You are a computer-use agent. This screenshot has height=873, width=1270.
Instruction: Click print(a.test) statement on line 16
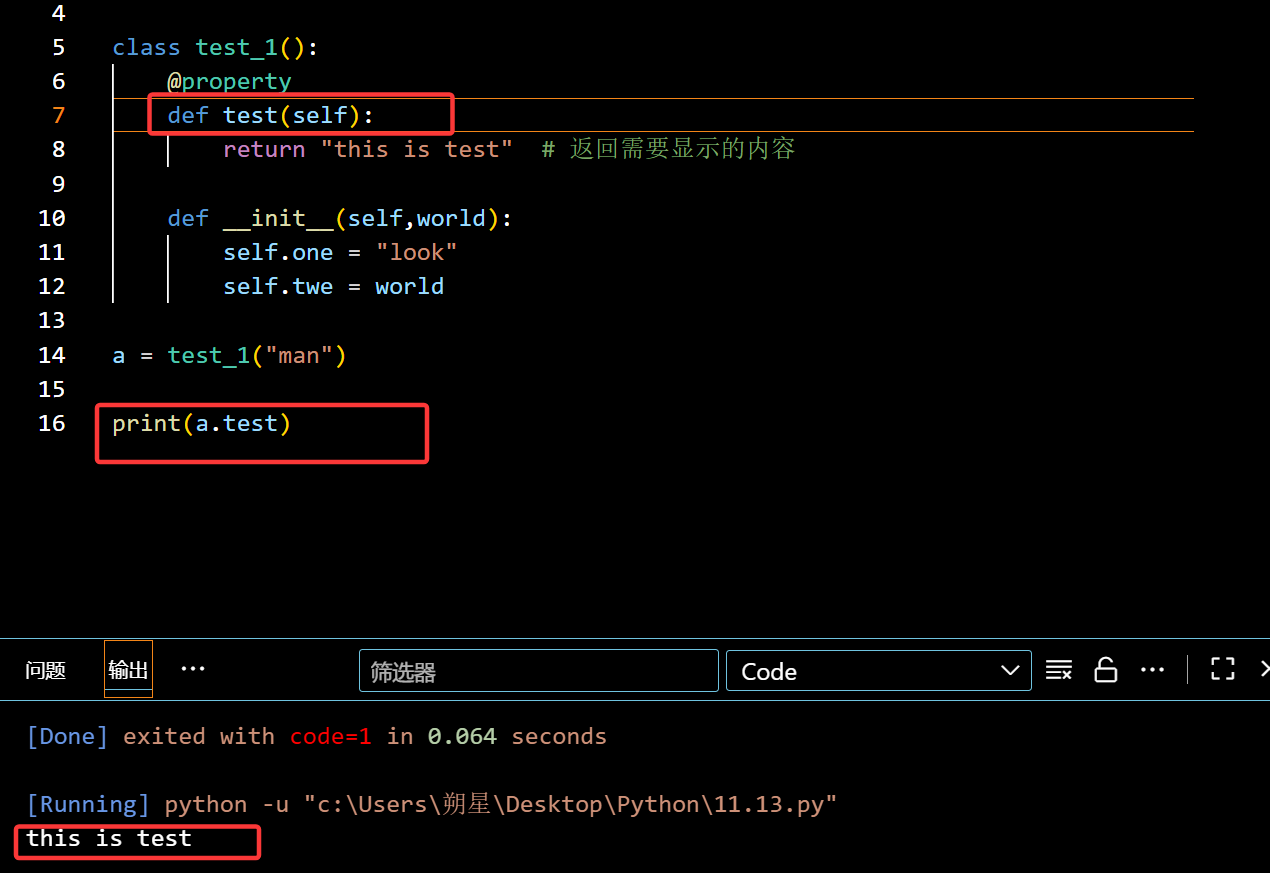point(201,424)
